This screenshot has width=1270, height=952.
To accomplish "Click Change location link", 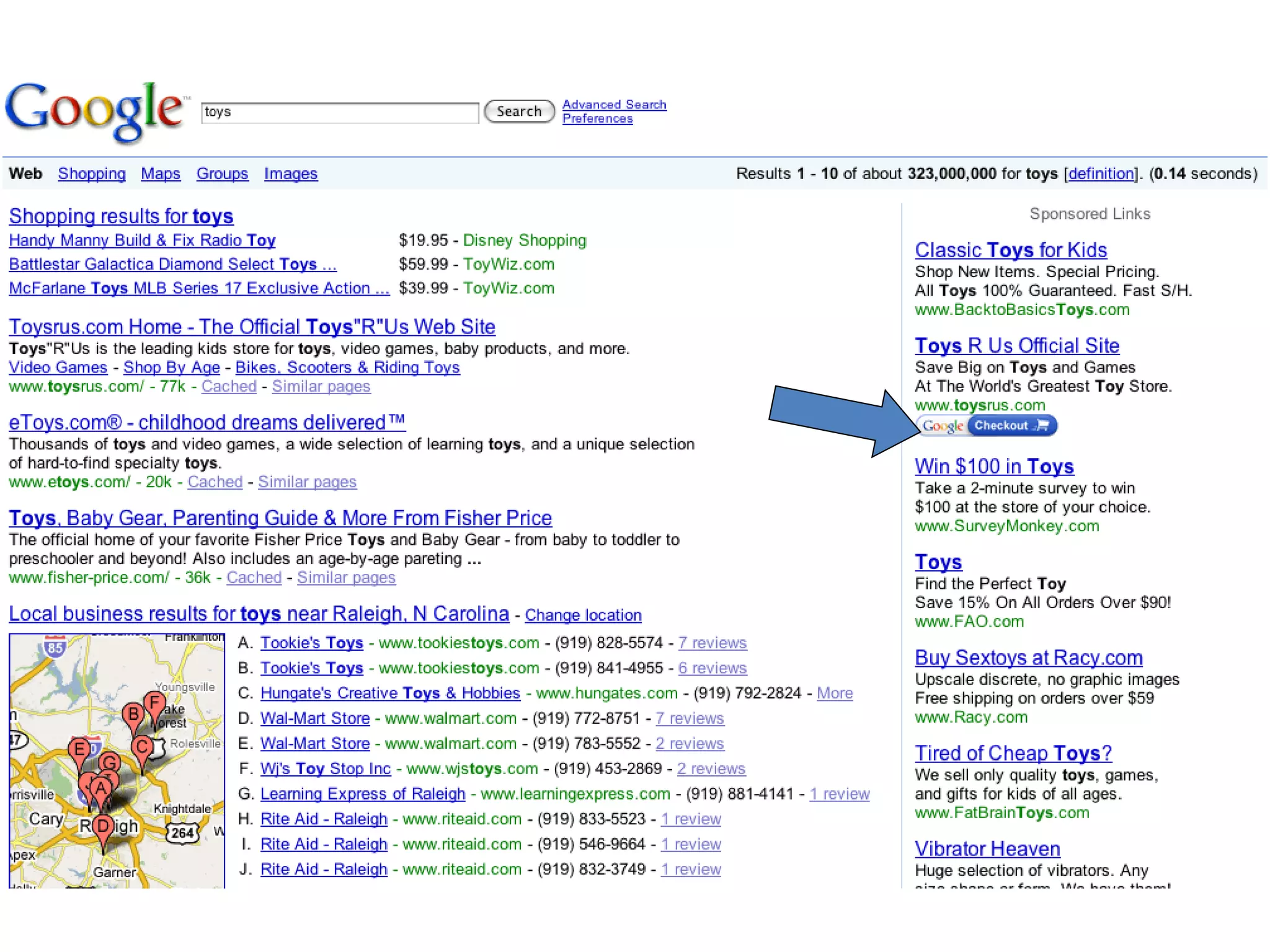I will (x=583, y=615).
